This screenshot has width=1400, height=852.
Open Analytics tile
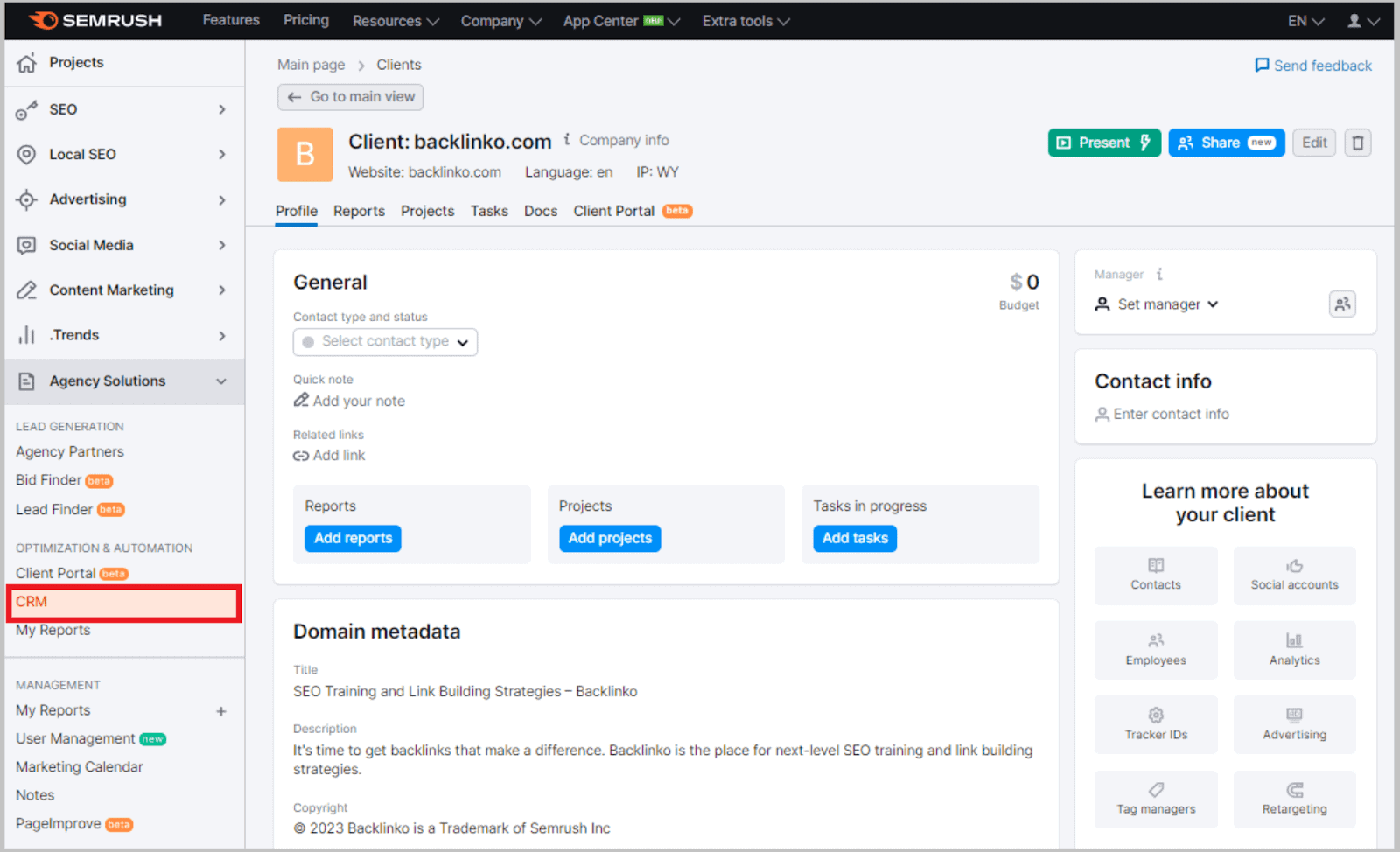coord(1294,650)
